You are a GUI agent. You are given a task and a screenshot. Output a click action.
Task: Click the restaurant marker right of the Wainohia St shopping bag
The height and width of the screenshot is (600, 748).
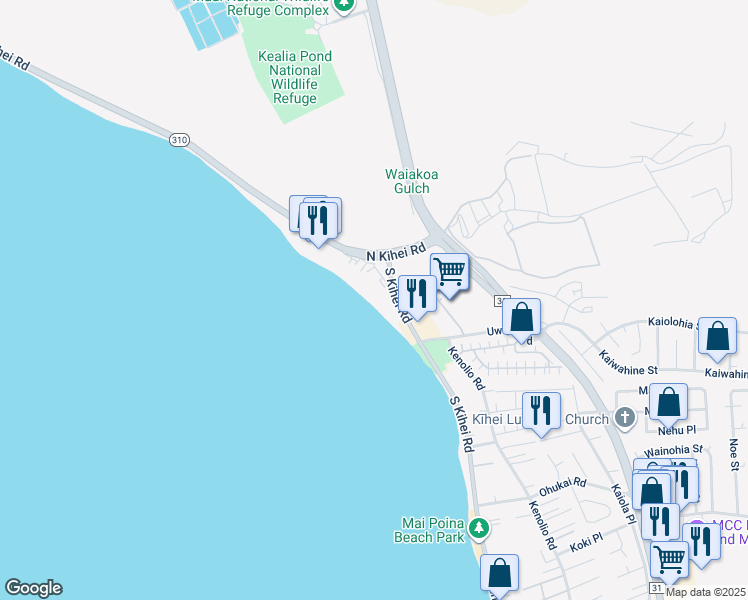coord(685,484)
